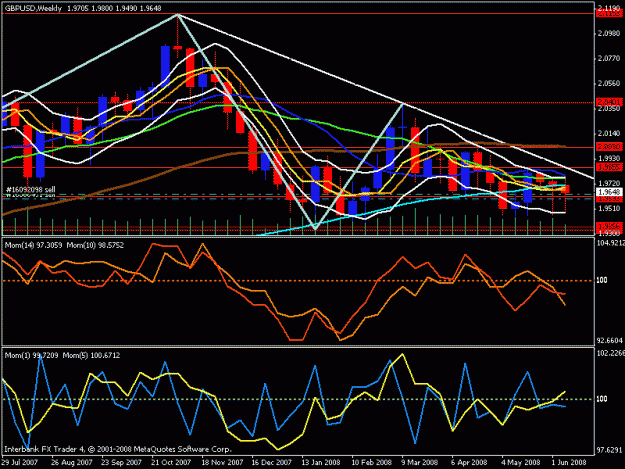Click the 97.6291 scale value in lower pane
The height and width of the screenshot is (469, 625).
(x=610, y=451)
